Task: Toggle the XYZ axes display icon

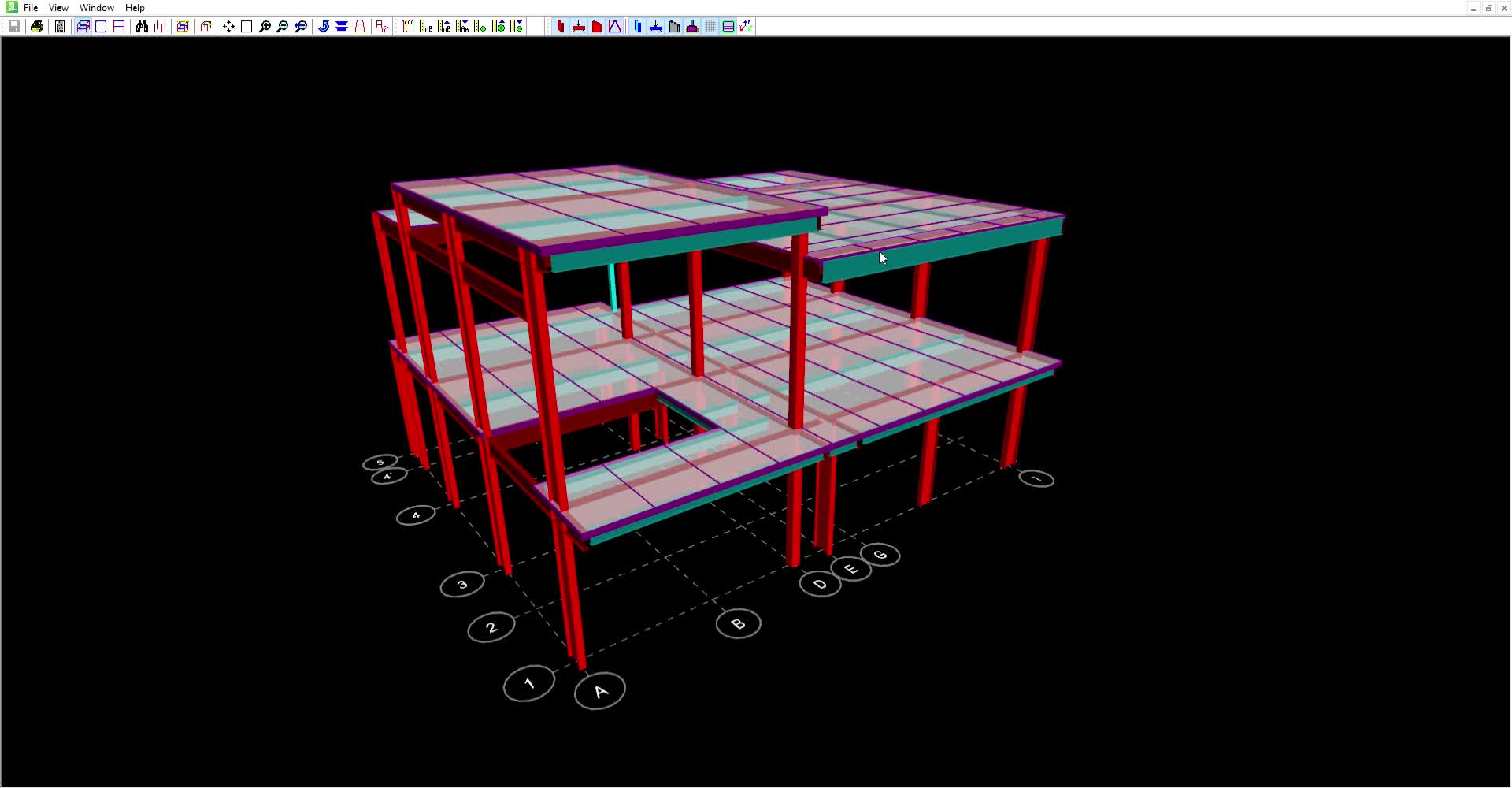Action: point(746,27)
